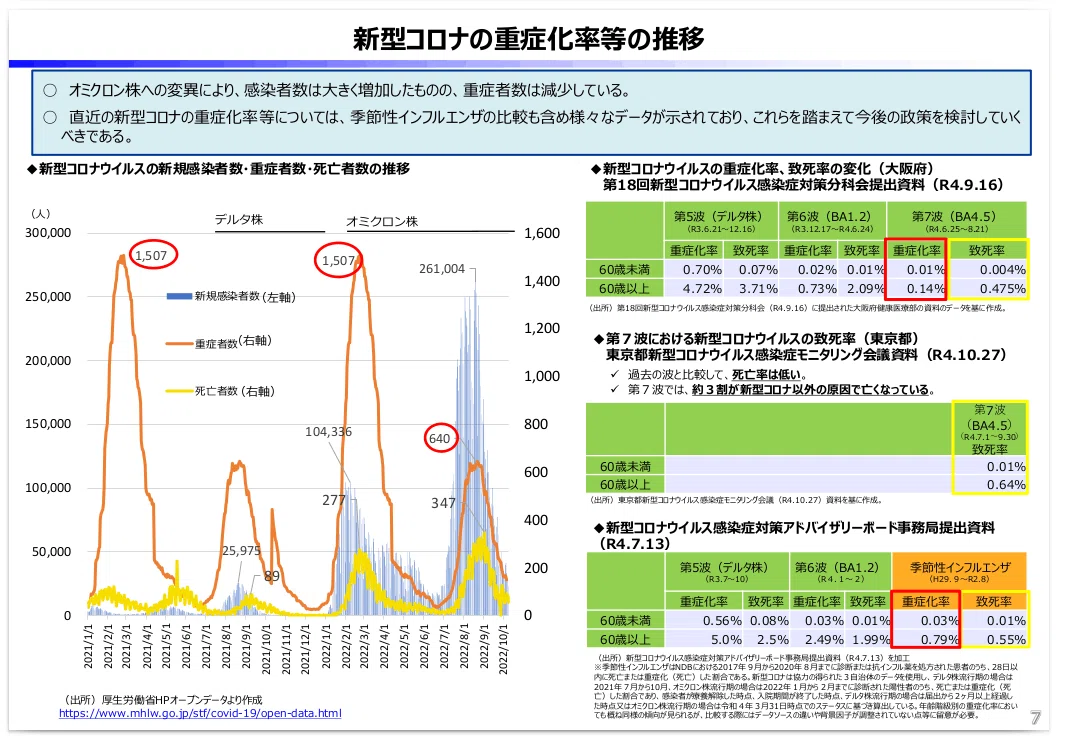The image size is (1065, 741).
Task: Click the left axis value 150,000
Action: (48, 424)
